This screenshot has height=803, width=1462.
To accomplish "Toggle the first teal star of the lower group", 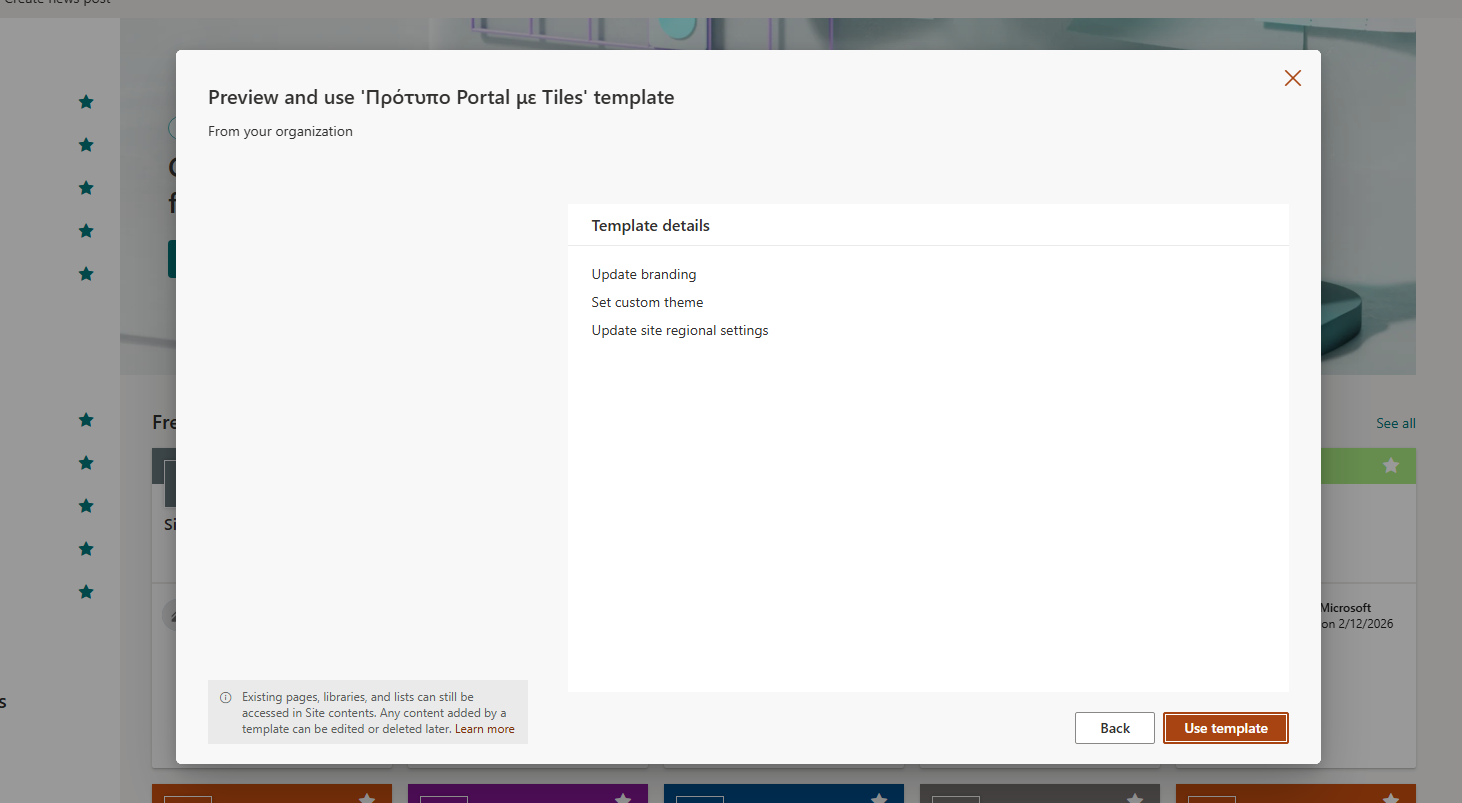I will point(86,420).
